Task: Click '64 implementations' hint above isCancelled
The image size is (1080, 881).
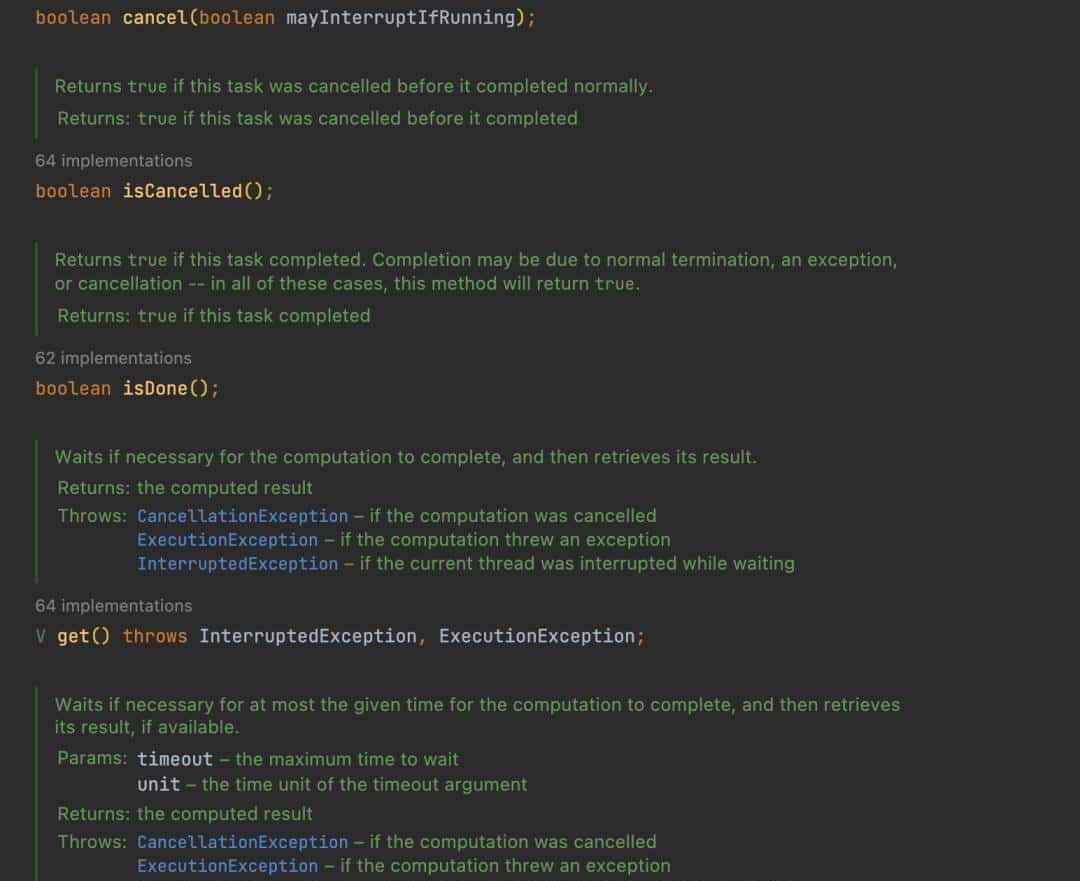Action: point(113,161)
